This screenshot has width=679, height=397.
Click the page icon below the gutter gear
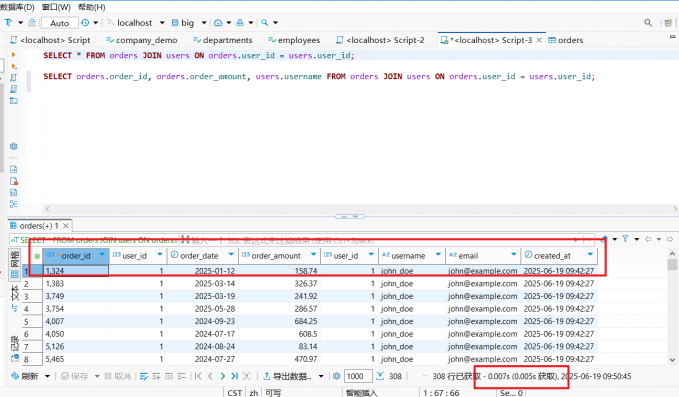14,169
